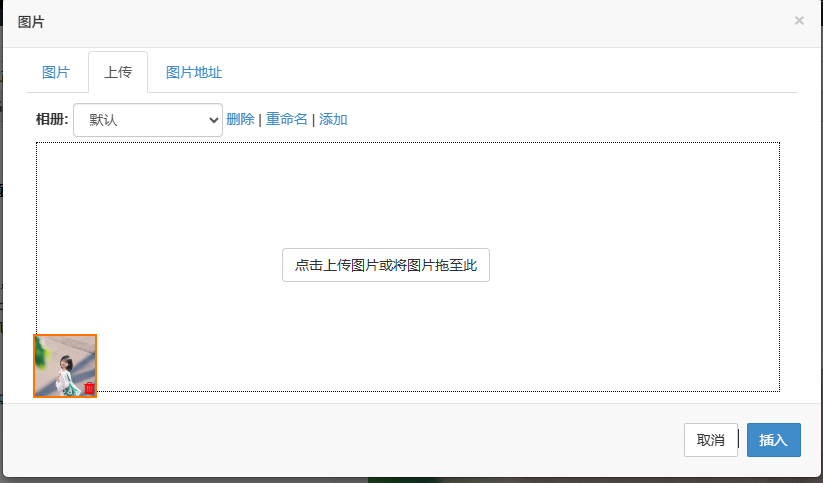Click the 相册: label text
The height and width of the screenshot is (483, 823).
[x=52, y=119]
